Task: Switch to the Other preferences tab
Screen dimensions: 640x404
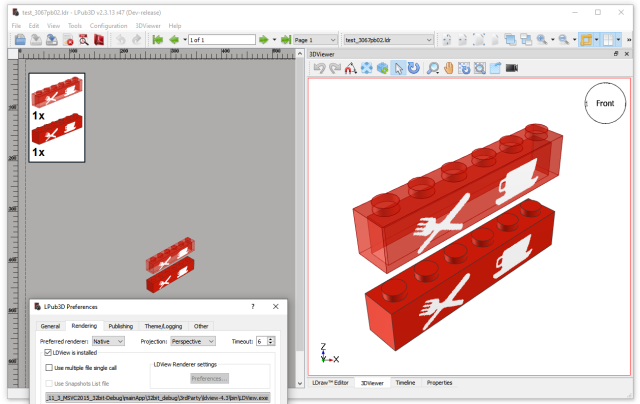Action: pos(201,326)
